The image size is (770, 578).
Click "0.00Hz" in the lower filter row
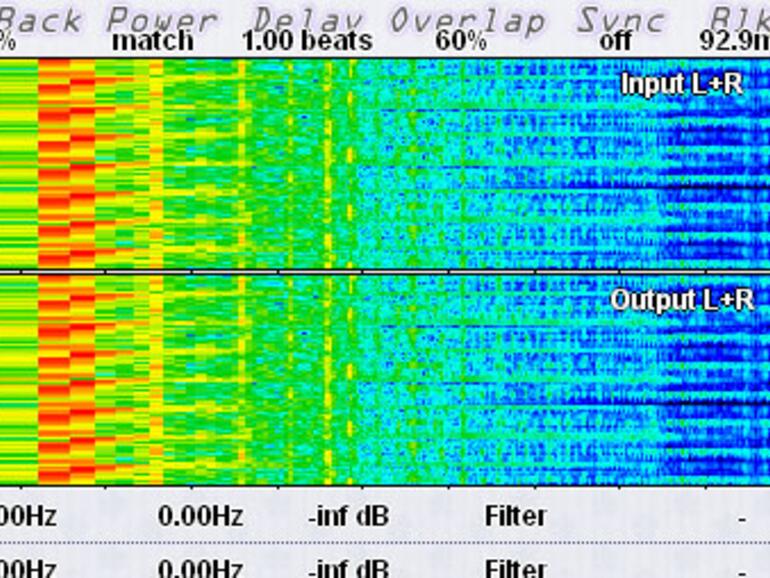(x=200, y=568)
